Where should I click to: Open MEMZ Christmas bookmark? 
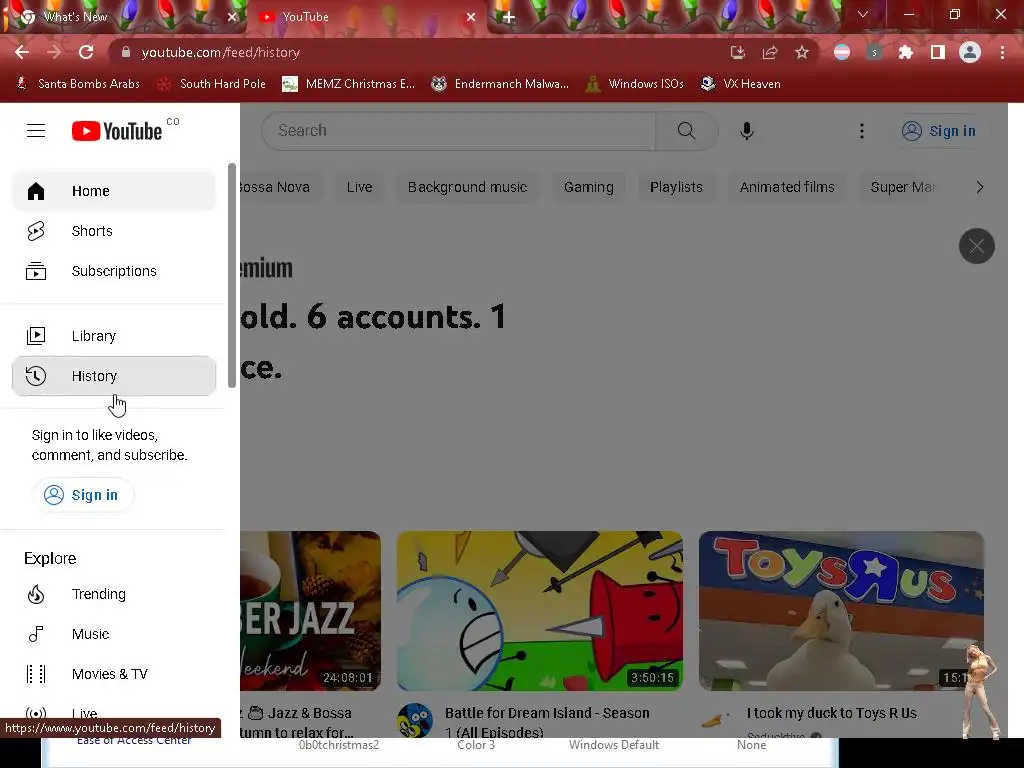[349, 84]
